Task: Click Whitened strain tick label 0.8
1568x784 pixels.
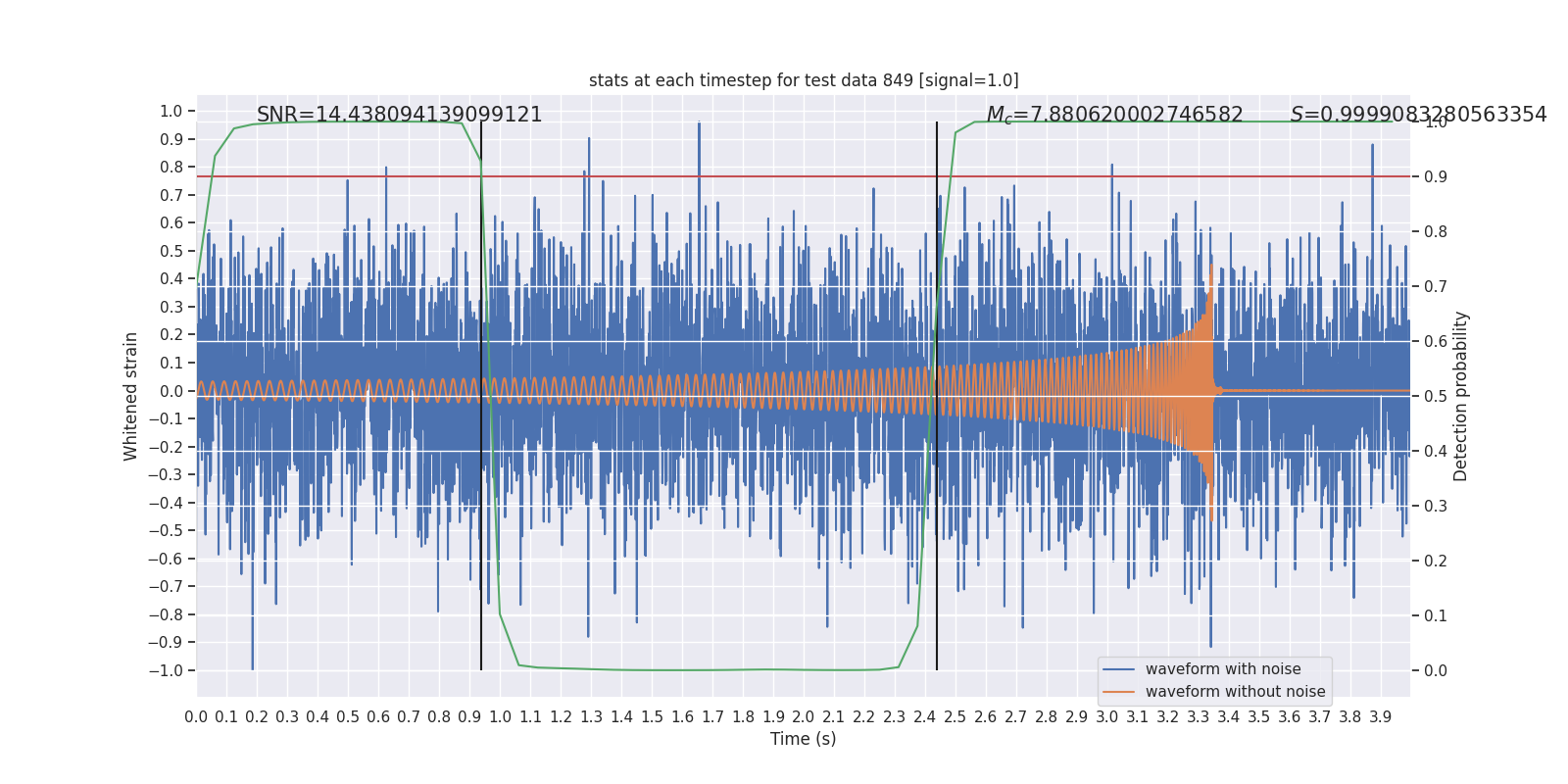Action: click(171, 168)
